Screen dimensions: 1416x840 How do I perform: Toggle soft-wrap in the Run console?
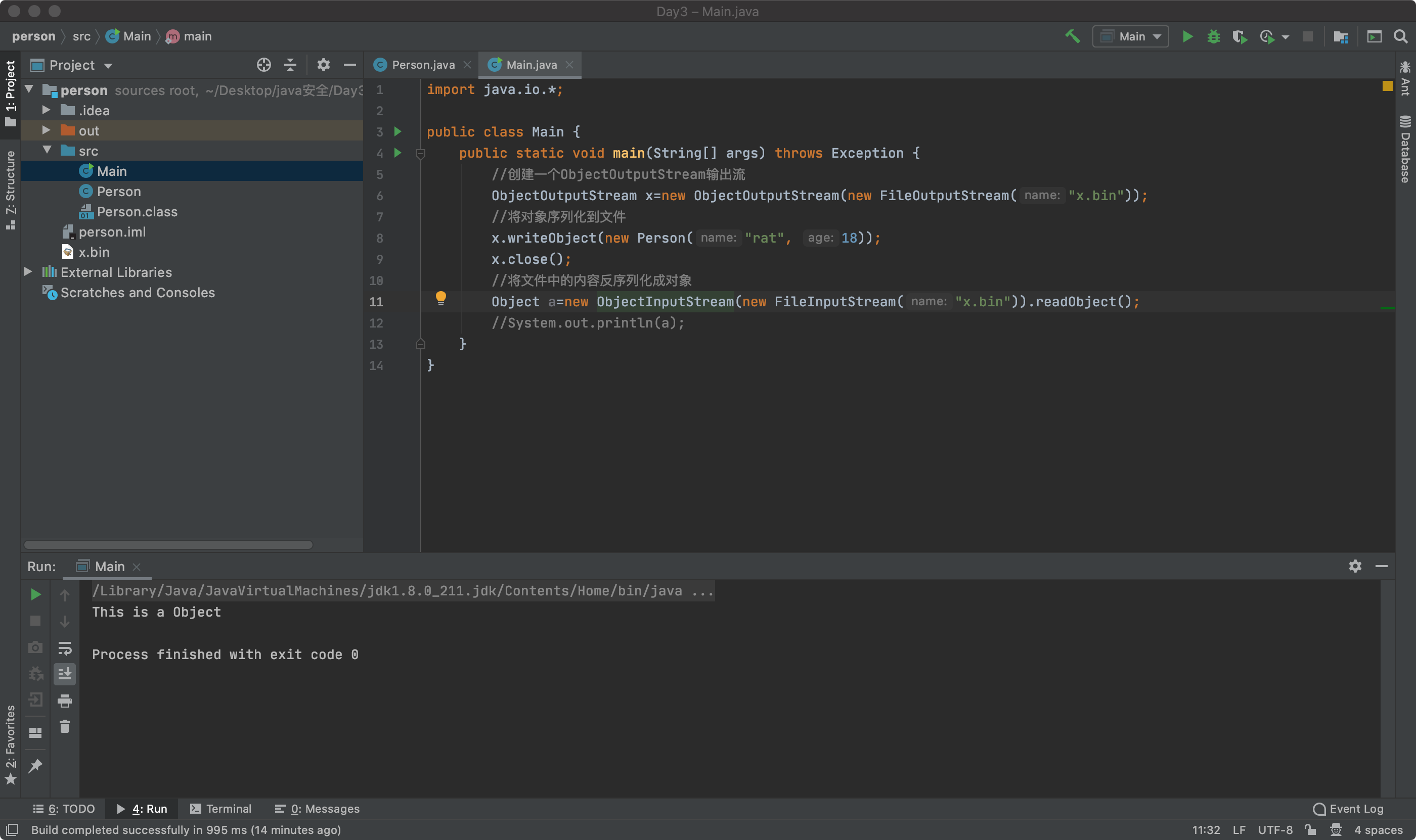point(65,647)
